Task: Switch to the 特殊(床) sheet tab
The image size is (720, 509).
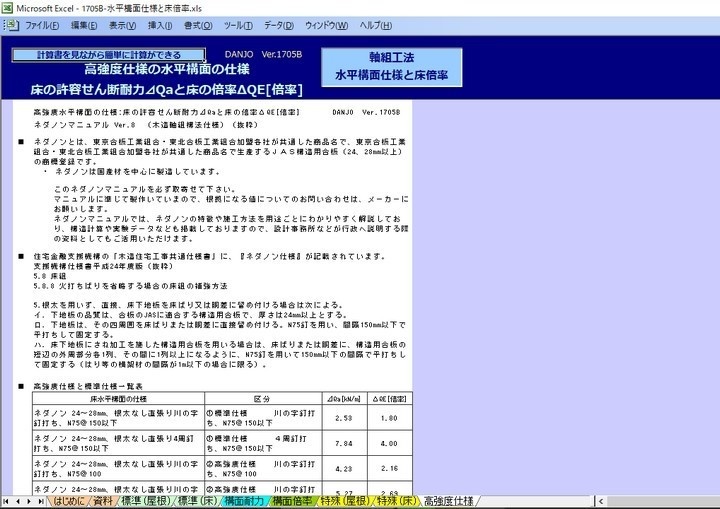Action: pos(397,501)
